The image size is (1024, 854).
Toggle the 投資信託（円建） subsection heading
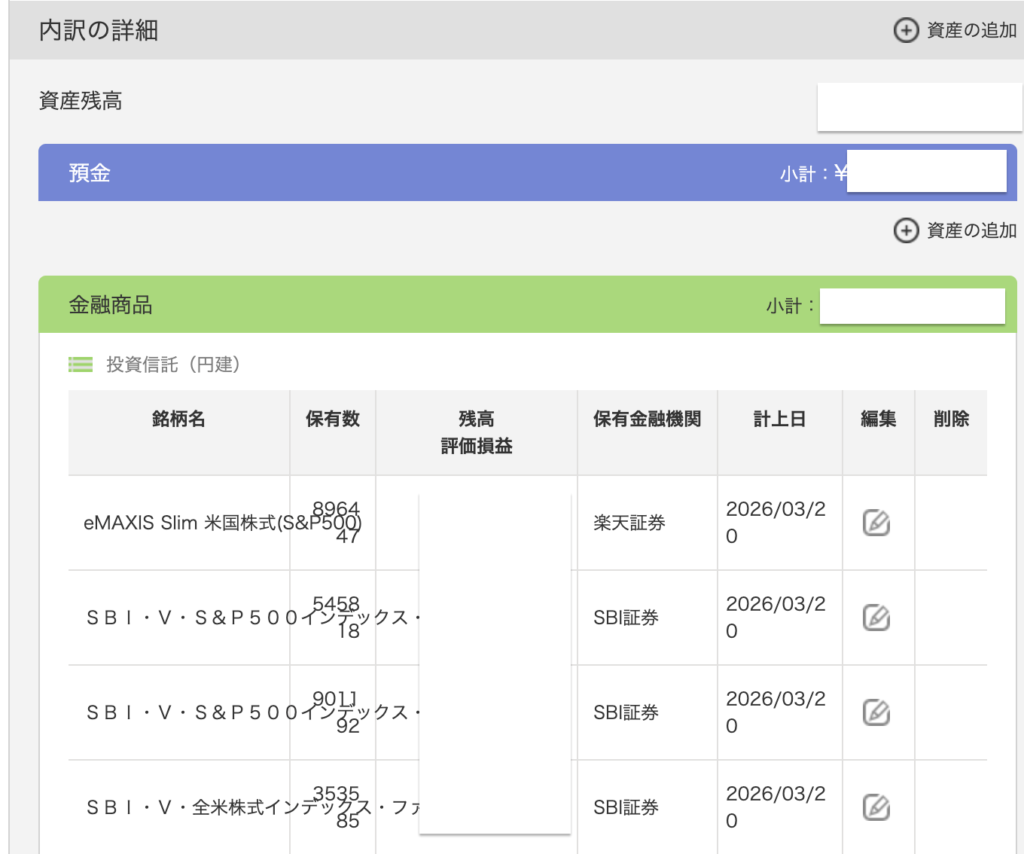pyautogui.click(x=174, y=364)
